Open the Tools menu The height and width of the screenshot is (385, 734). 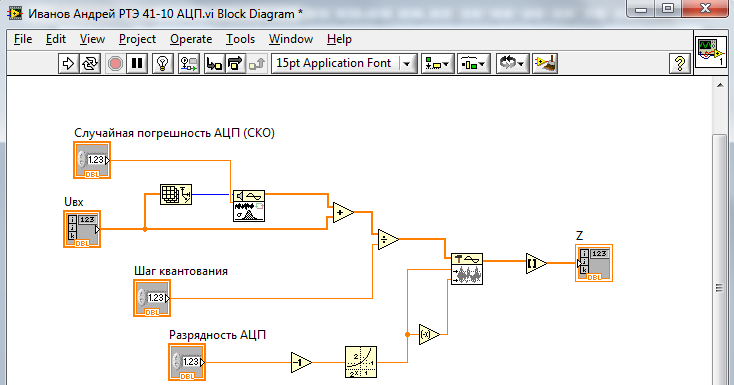[240, 39]
